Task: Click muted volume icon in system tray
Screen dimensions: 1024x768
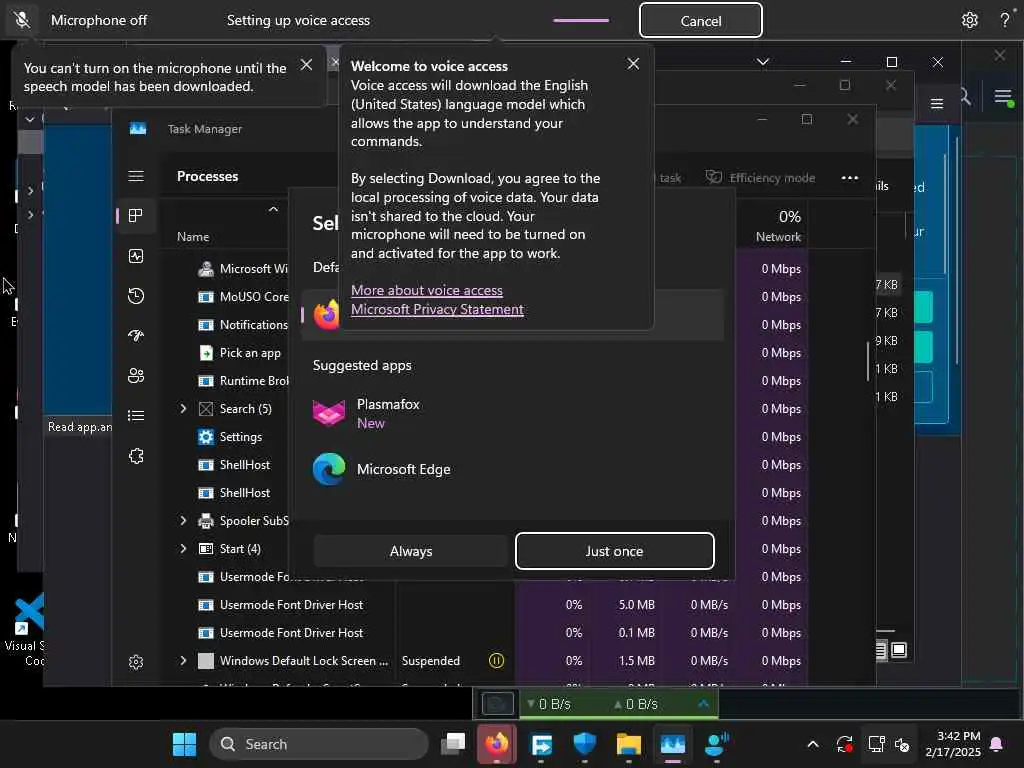Action: tap(902, 744)
